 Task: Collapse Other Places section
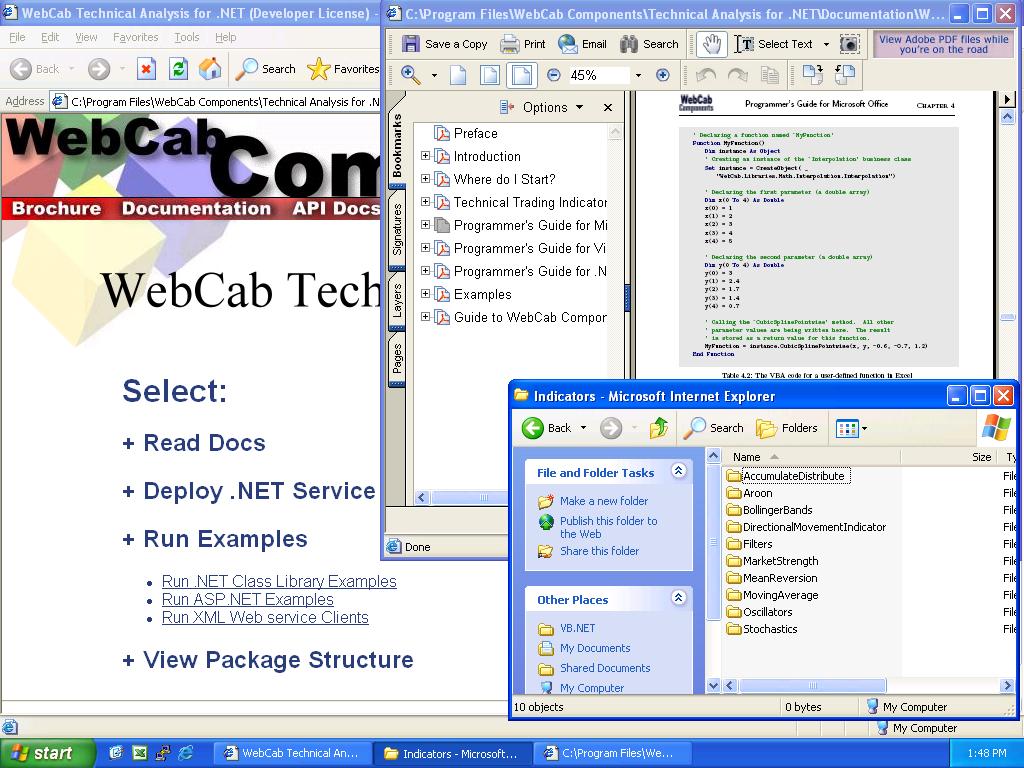click(679, 598)
